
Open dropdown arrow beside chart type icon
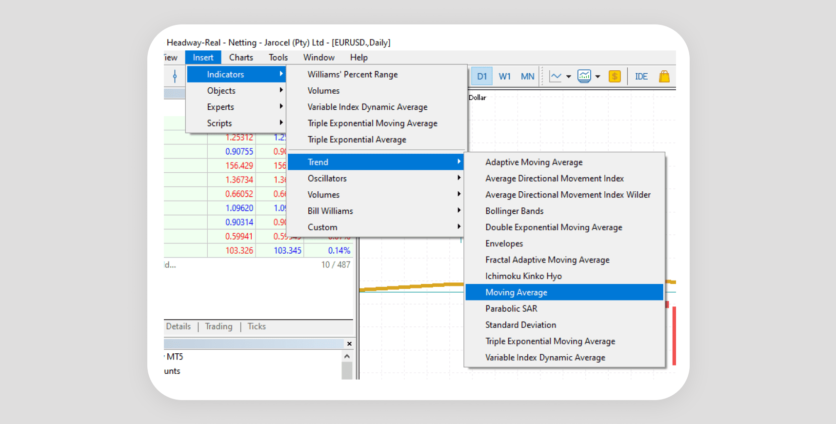point(569,76)
